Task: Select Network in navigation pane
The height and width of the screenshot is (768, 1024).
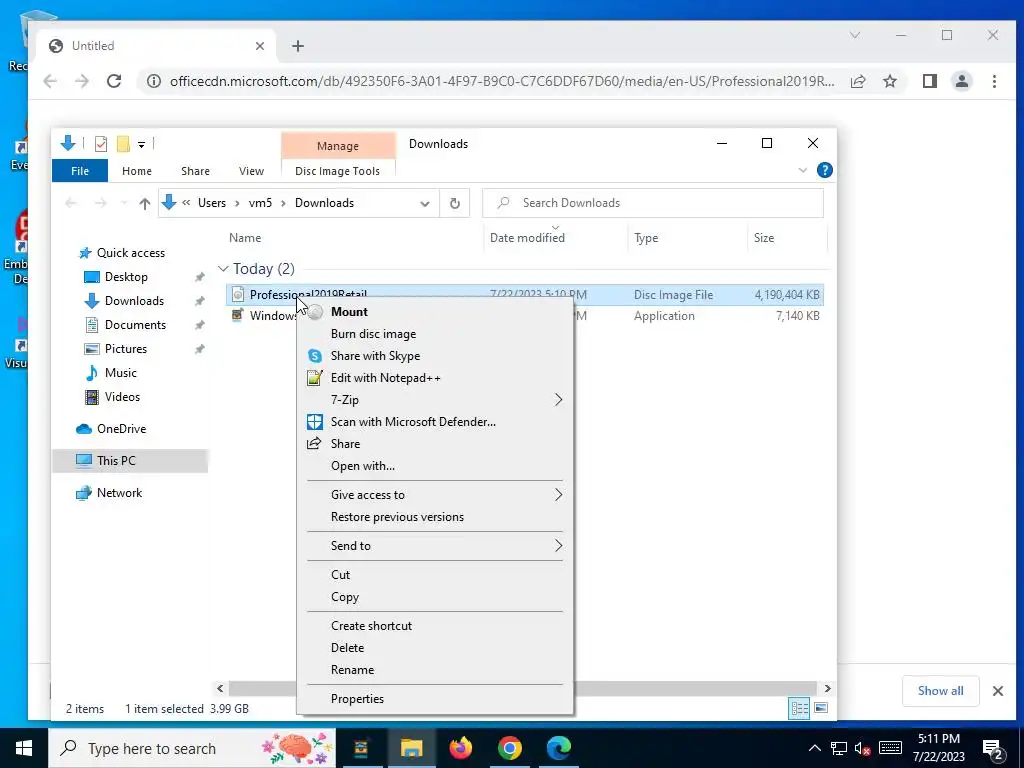Action: 119,493
